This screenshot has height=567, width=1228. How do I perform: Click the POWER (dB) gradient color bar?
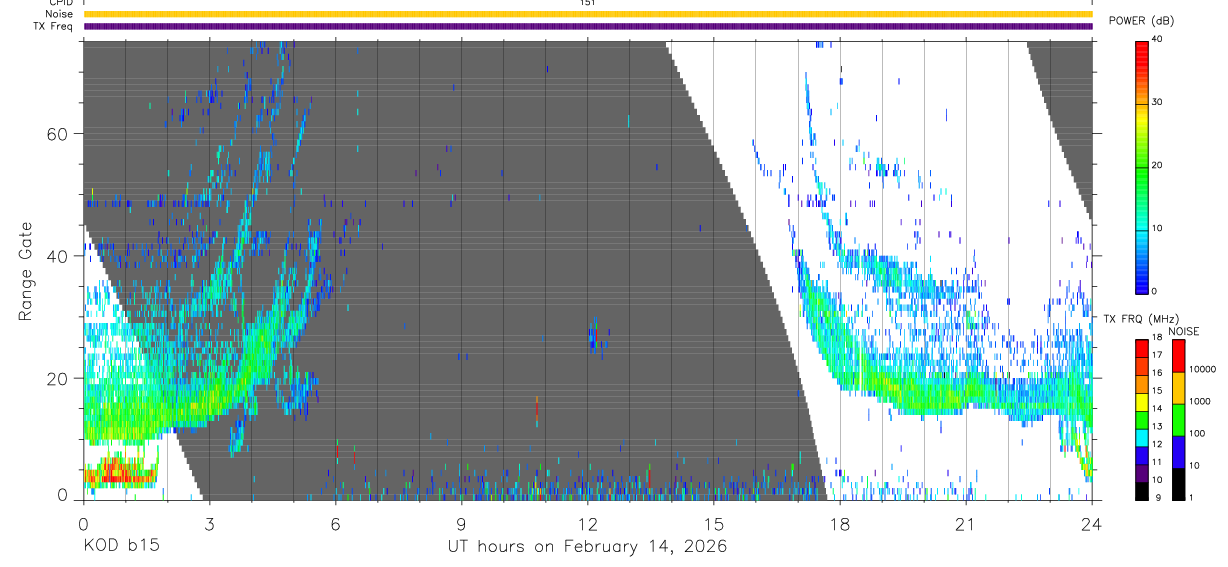(x=1142, y=166)
